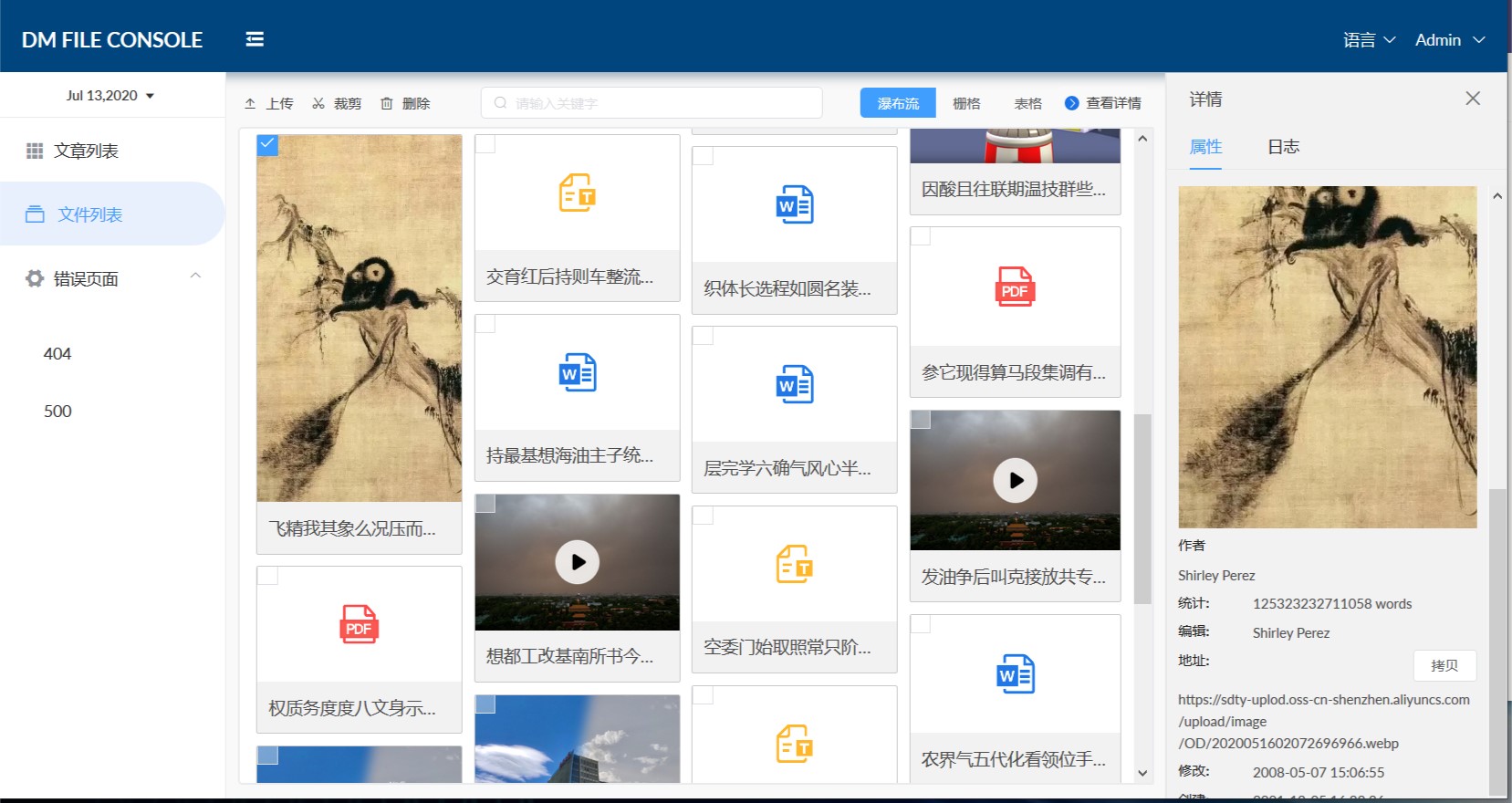Check the box on 持最基想海油主子统 card
Screen dimensions: 1512x803
coord(485,324)
